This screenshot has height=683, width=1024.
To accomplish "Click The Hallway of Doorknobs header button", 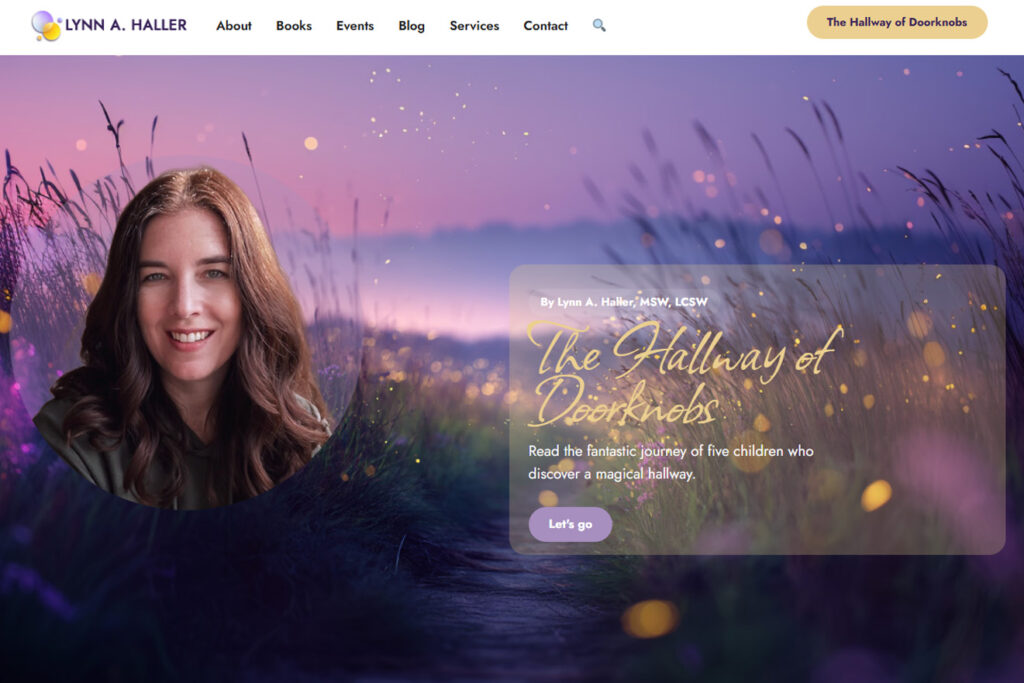I will click(x=897, y=22).
